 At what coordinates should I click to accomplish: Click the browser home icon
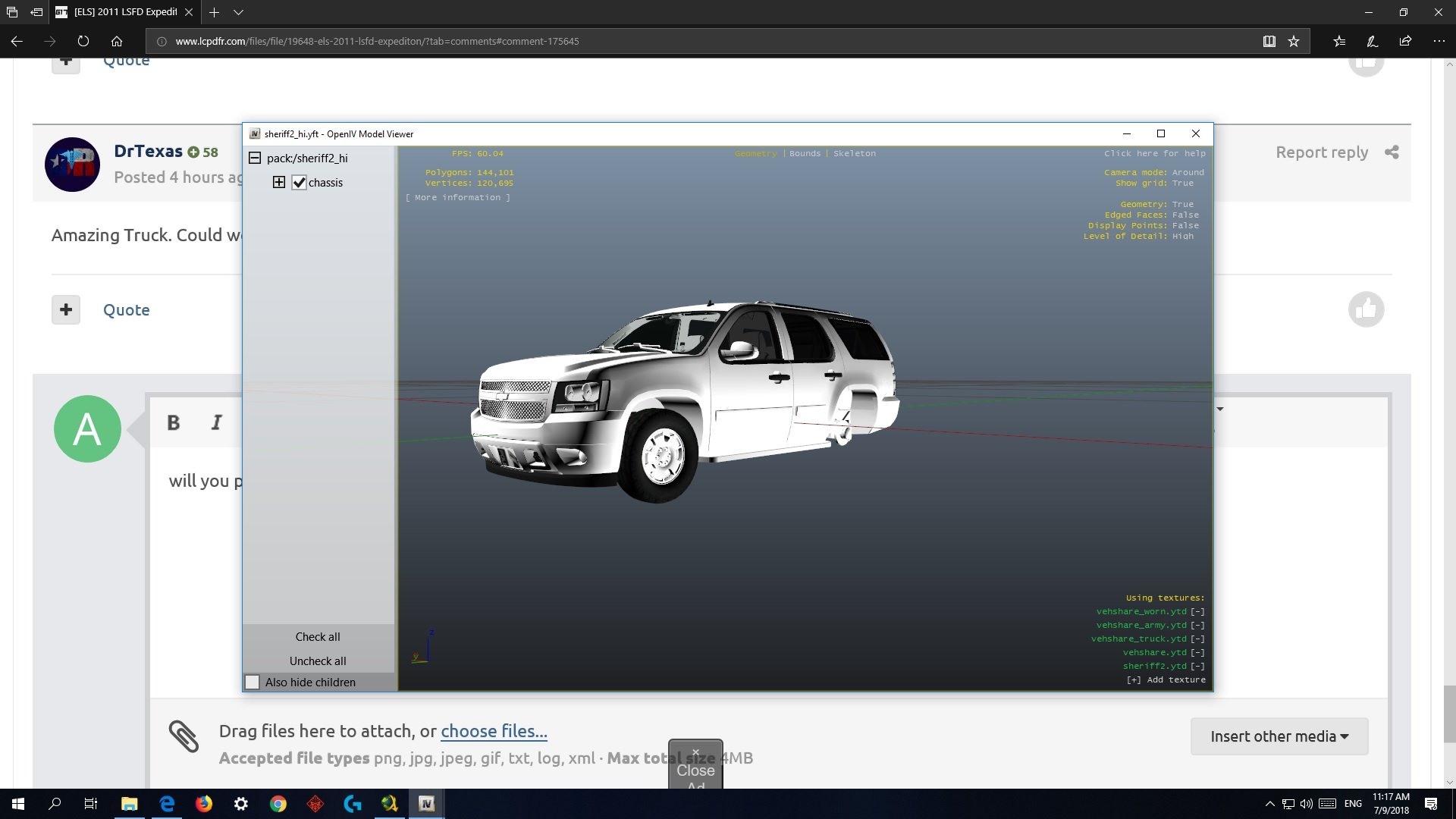coord(117,42)
